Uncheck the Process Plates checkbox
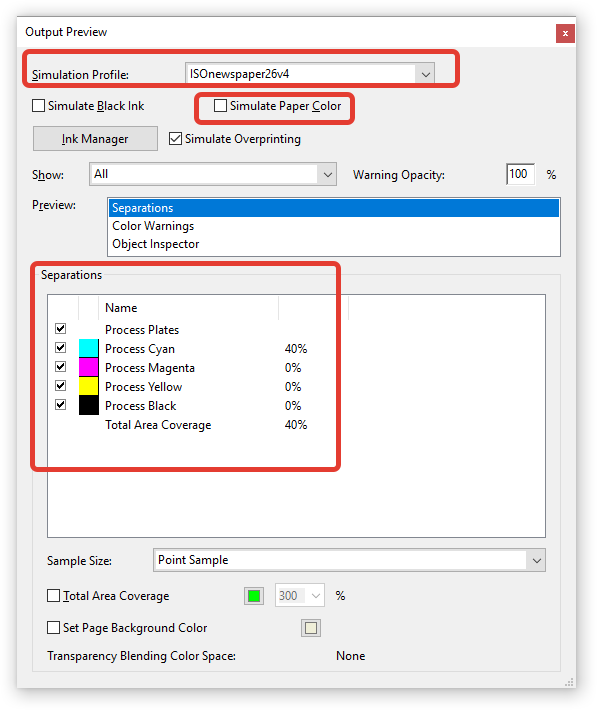Viewport: 597px width, 710px height. [x=61, y=328]
